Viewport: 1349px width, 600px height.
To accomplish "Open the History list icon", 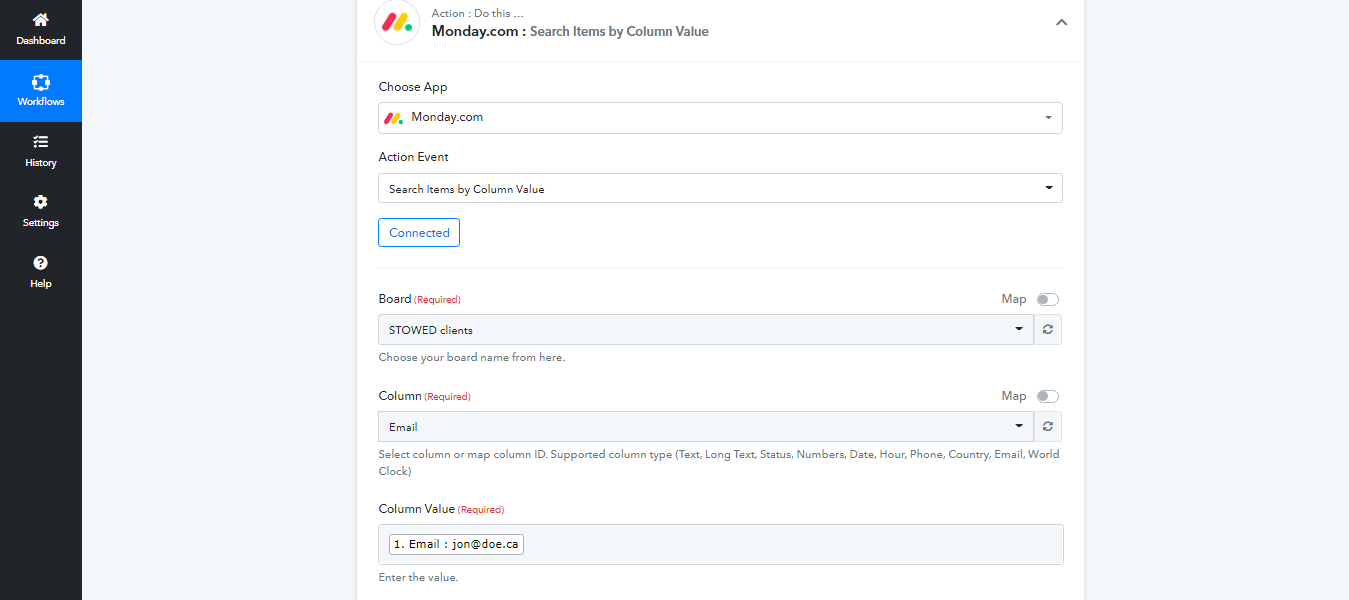I will click(x=40, y=142).
